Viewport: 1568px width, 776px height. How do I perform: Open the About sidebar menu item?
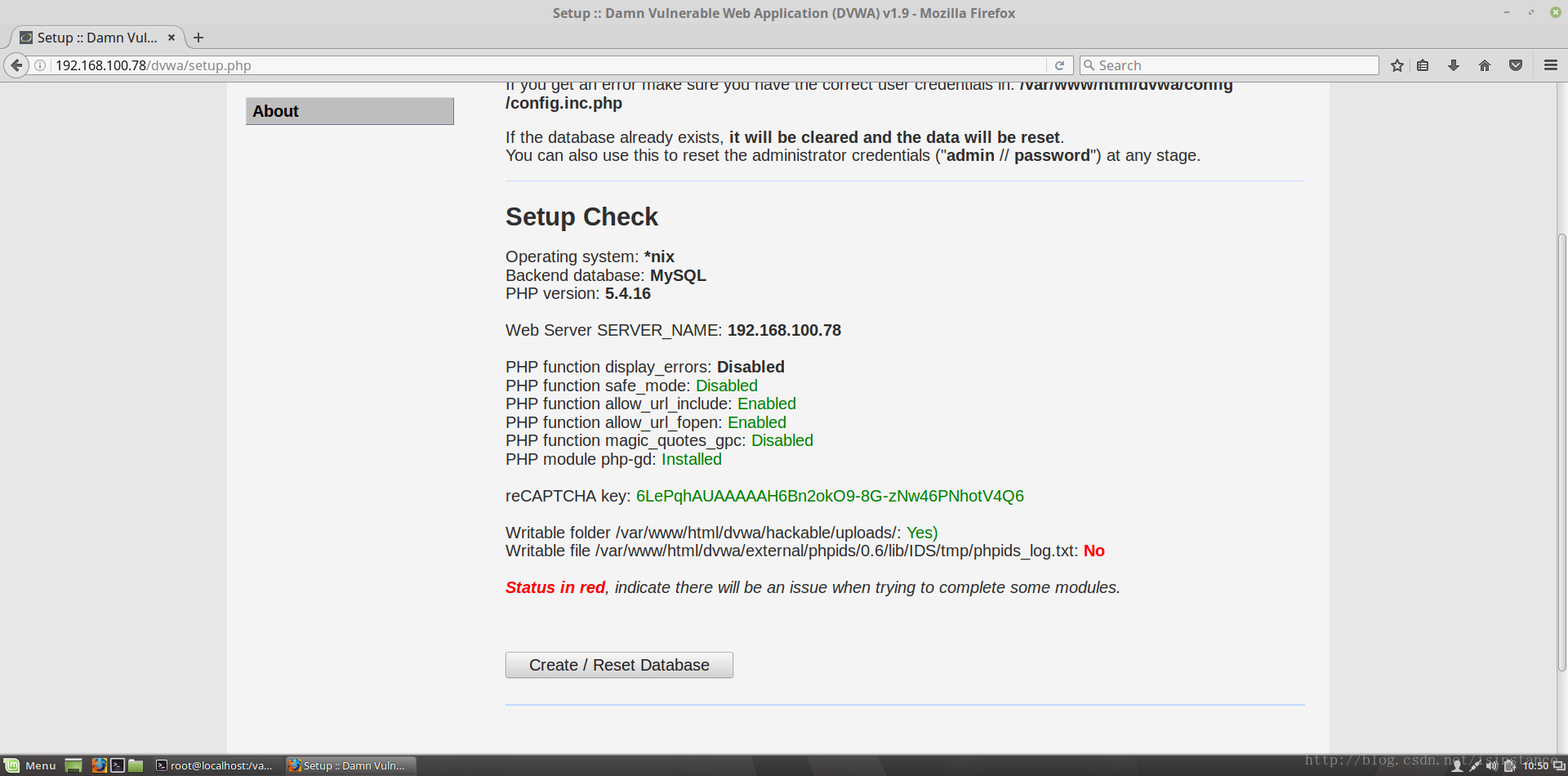[350, 111]
